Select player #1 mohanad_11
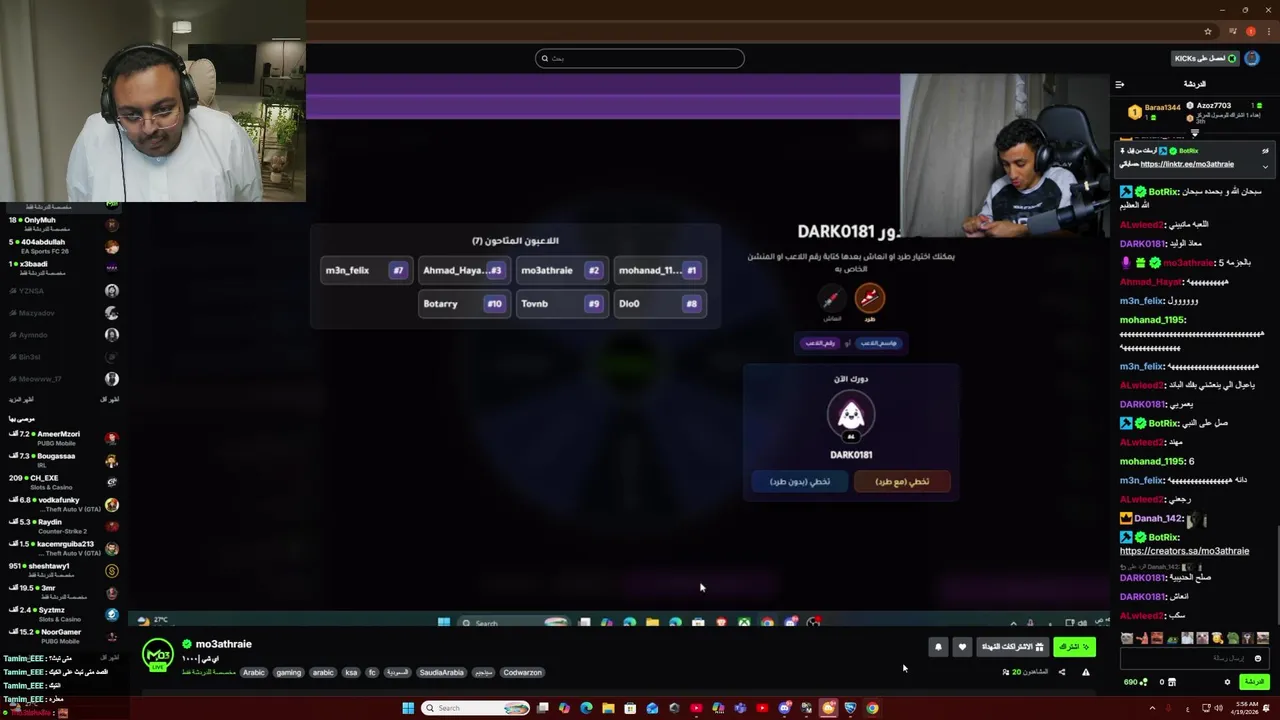1280x720 pixels. (659, 270)
